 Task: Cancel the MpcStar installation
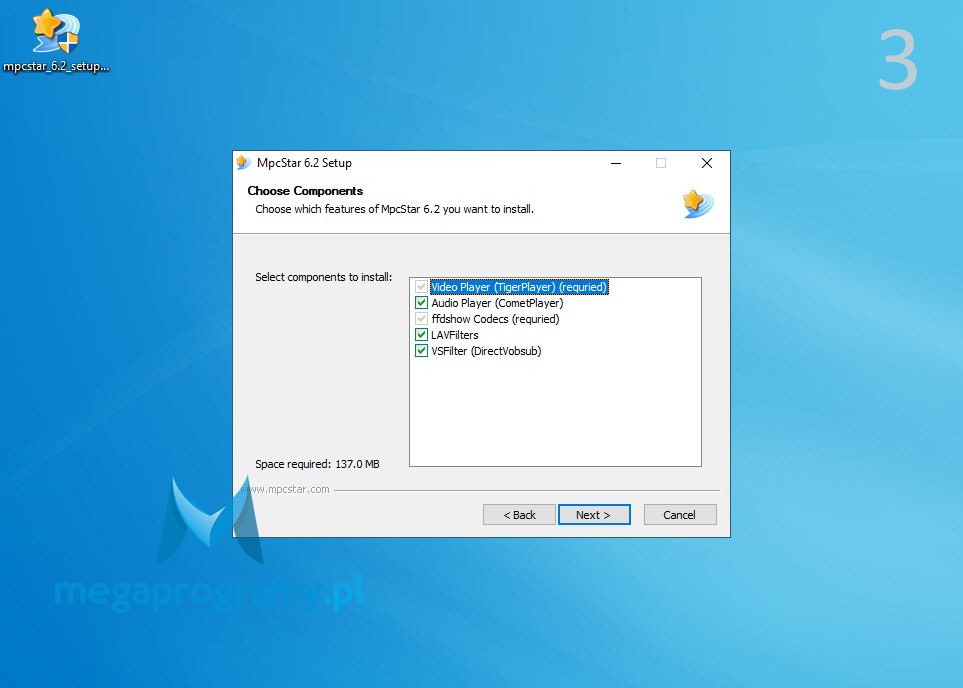[x=679, y=515]
